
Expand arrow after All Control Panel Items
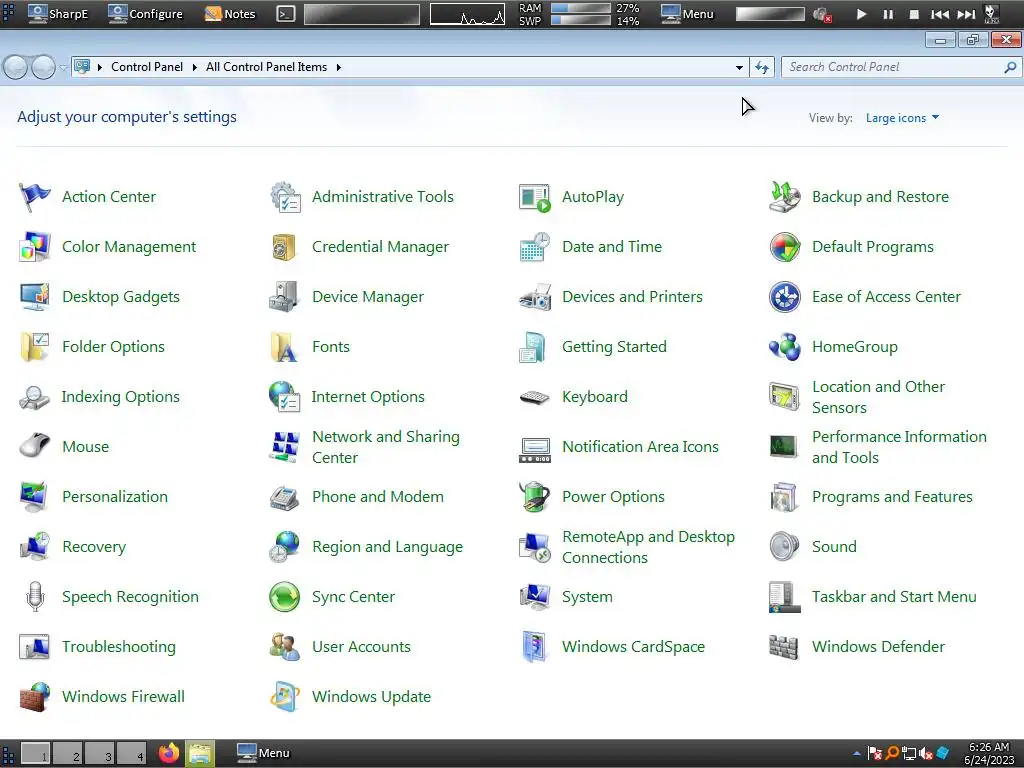(338, 67)
